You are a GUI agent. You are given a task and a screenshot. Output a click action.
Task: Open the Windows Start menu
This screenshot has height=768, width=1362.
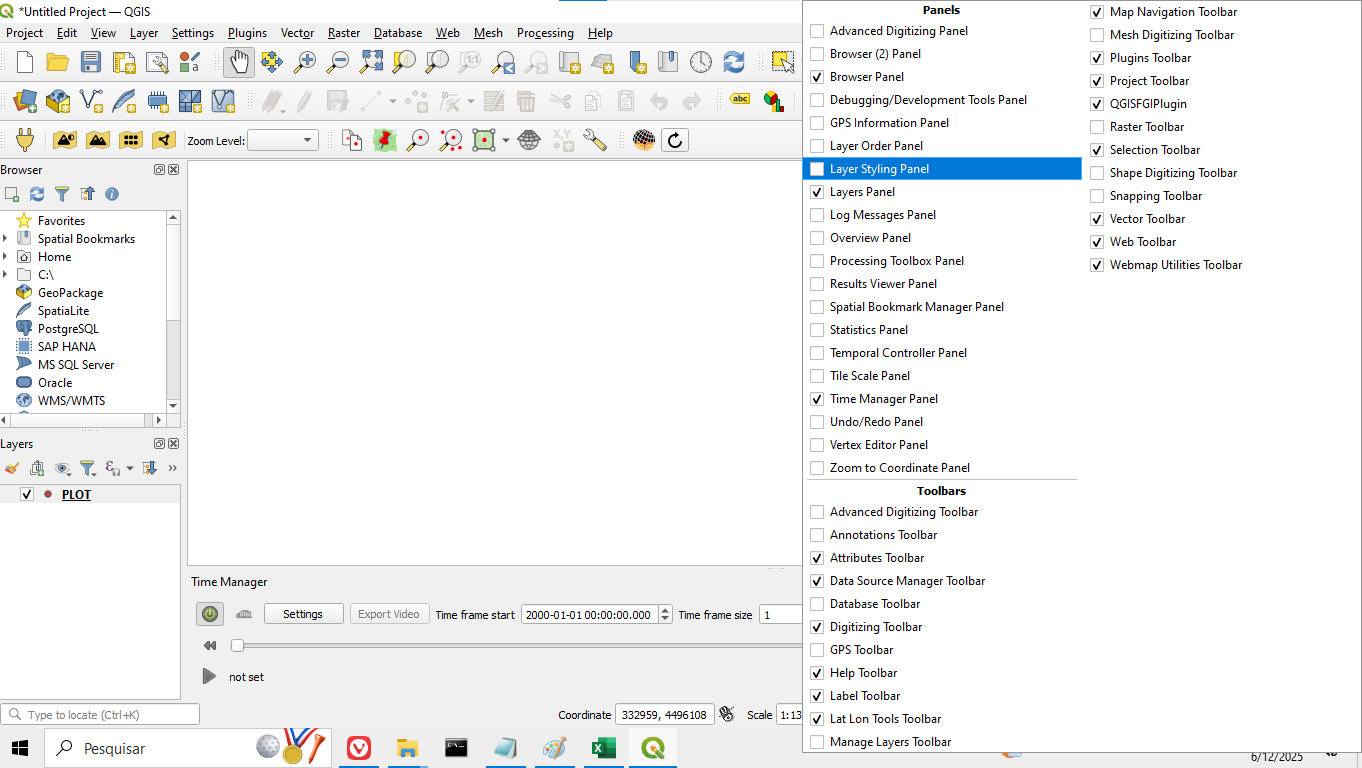coord(20,748)
